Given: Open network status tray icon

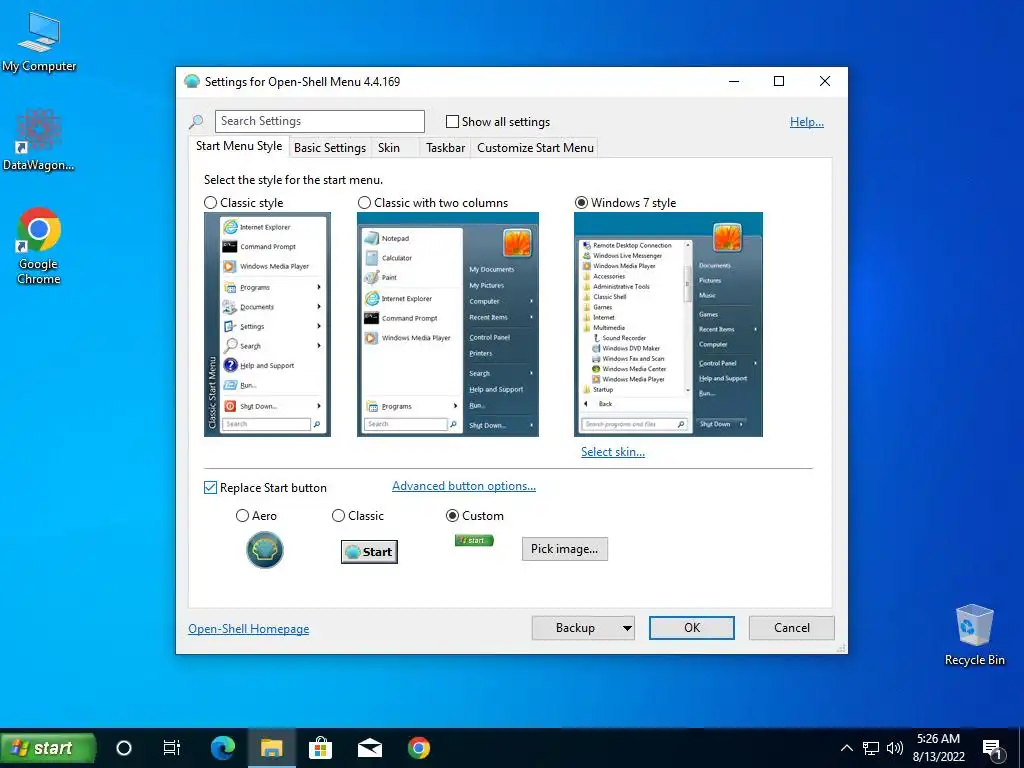Looking at the screenshot, I should [871, 748].
